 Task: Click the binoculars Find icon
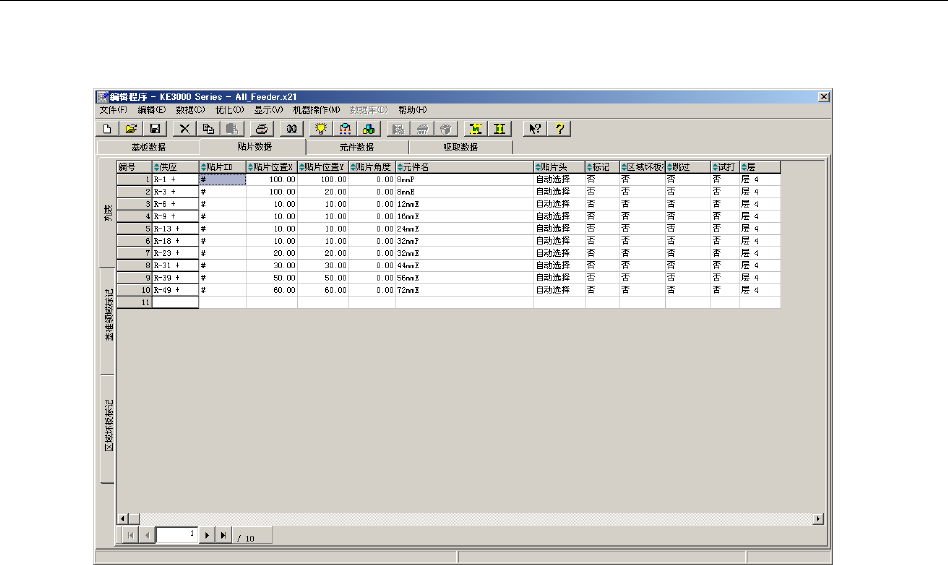tap(291, 129)
